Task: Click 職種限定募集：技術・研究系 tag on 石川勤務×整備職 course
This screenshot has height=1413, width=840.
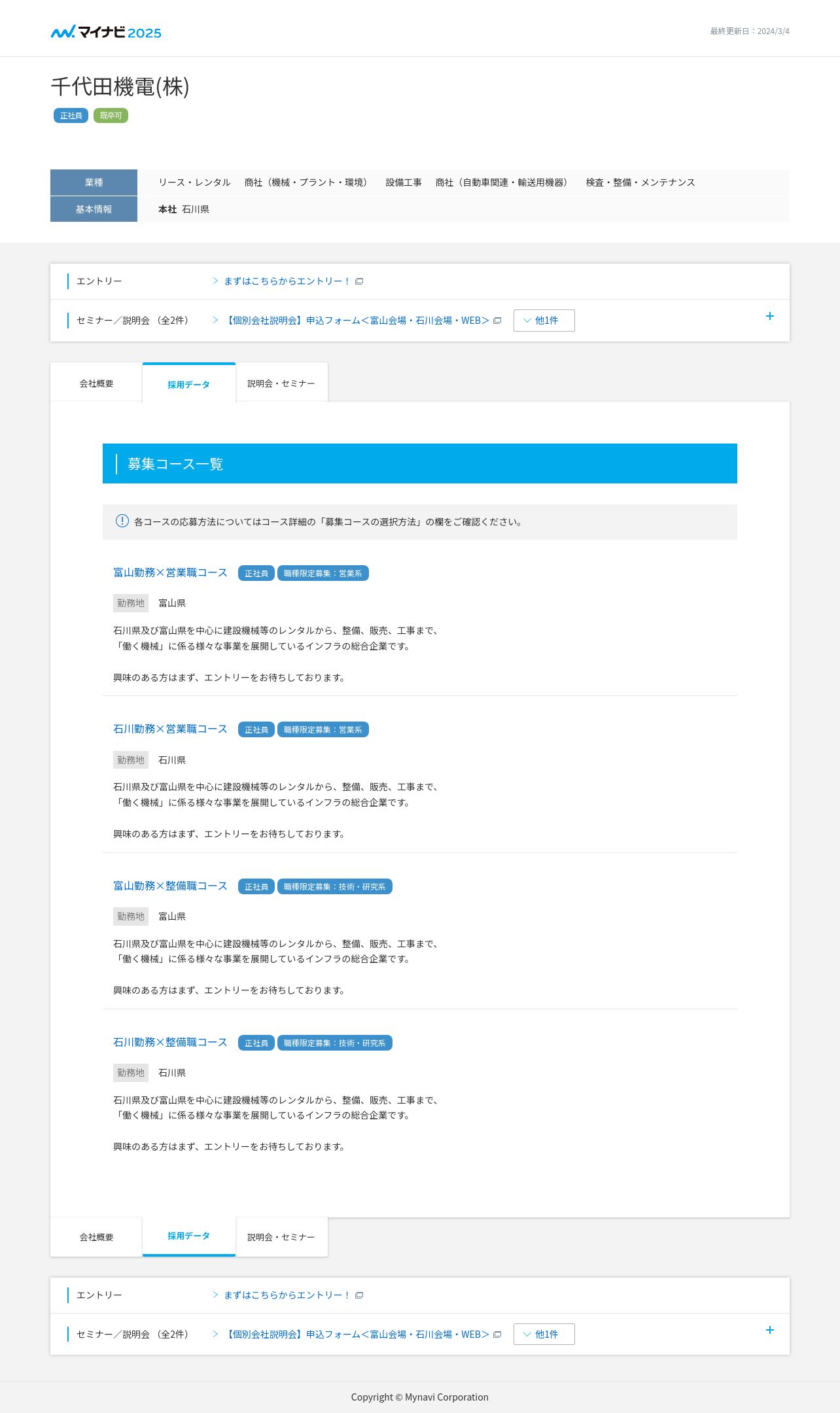Action: tap(335, 1043)
